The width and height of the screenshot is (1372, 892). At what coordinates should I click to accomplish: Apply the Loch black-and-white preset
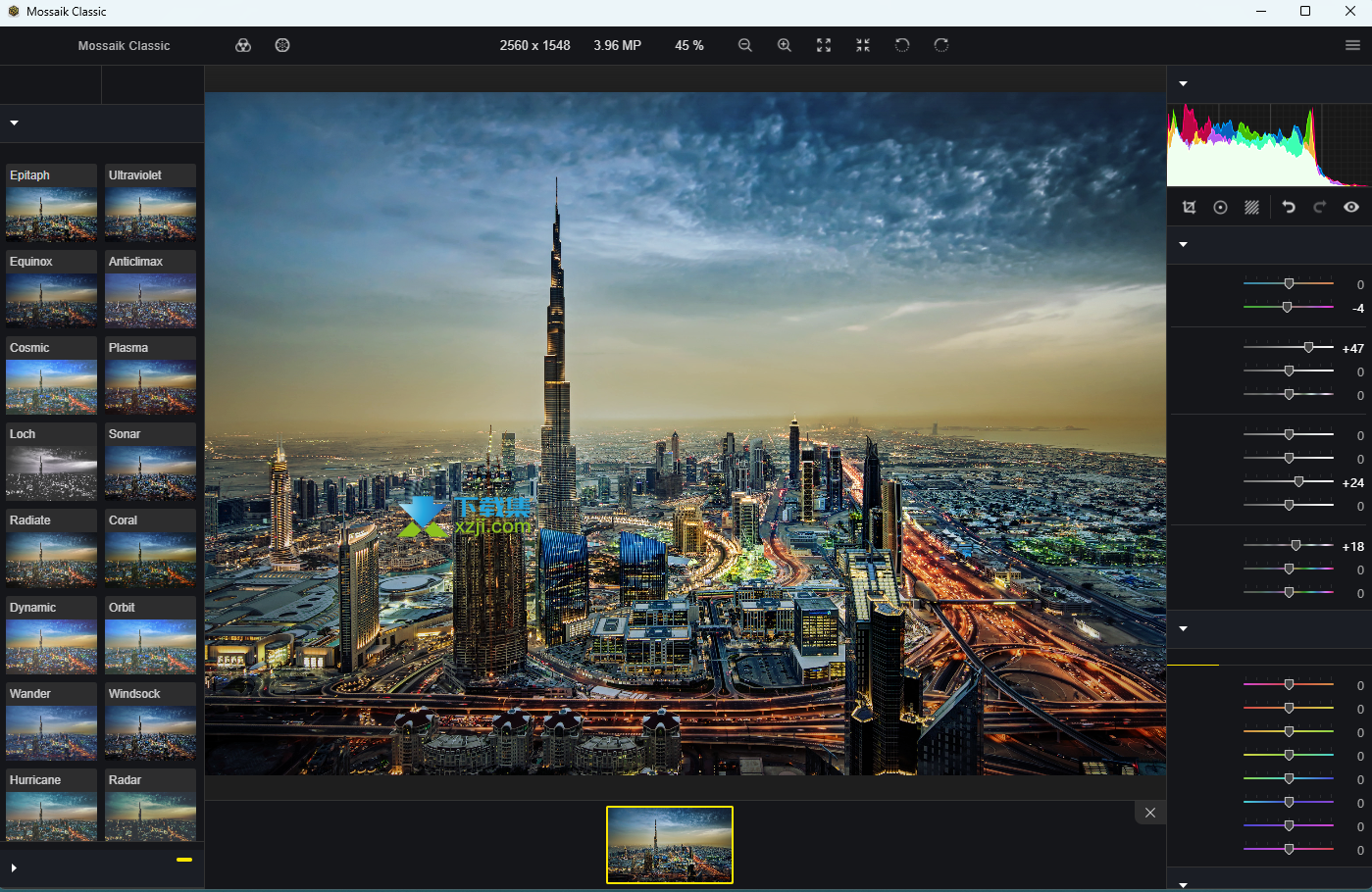click(x=51, y=462)
